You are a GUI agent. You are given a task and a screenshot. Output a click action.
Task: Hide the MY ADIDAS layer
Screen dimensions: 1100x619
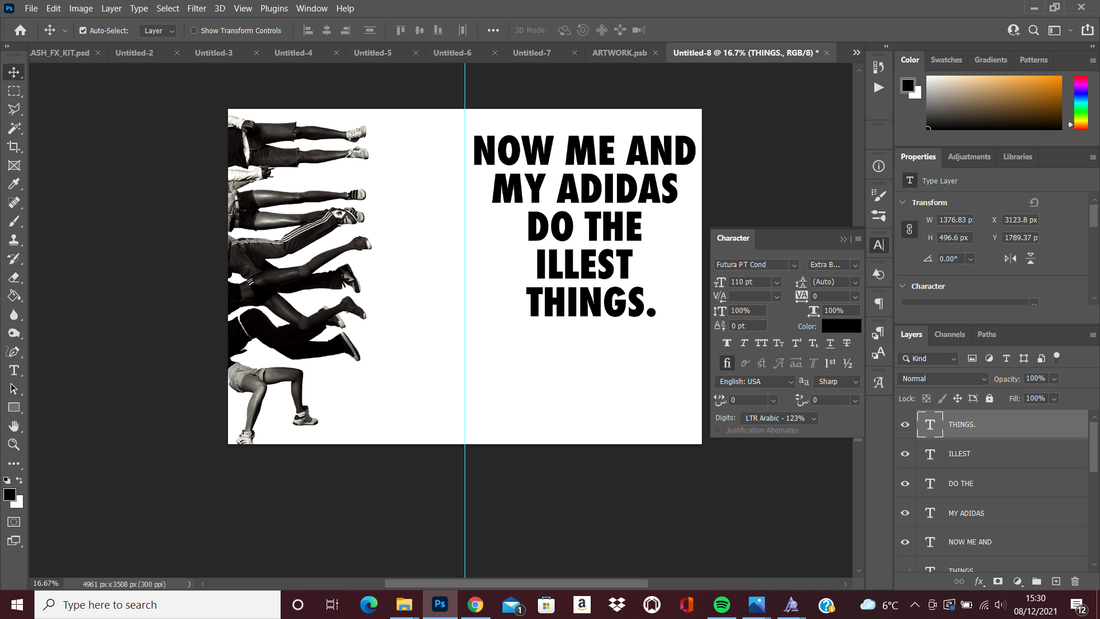[x=905, y=513]
